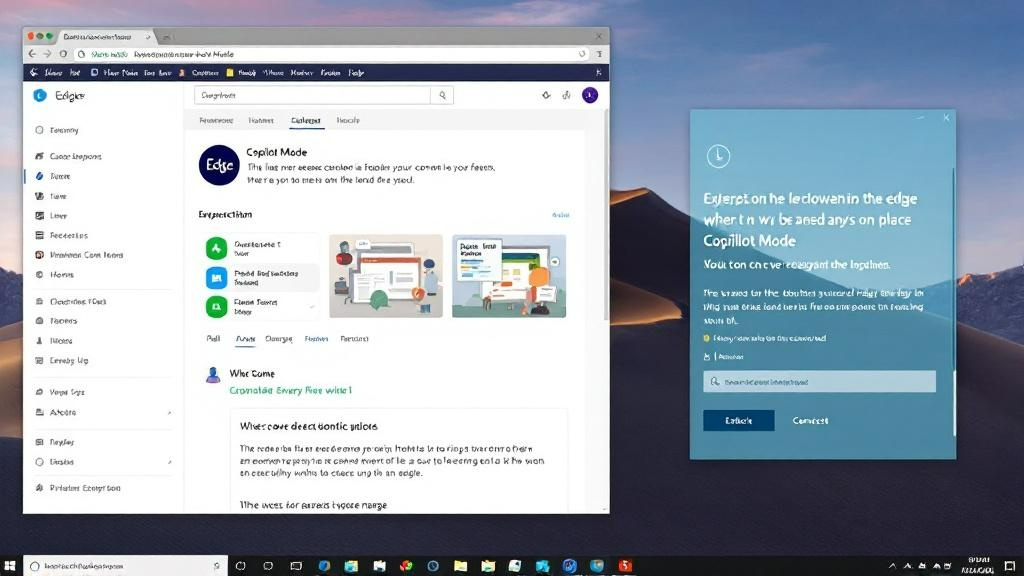Tick the yellow checkbox in the Copilot Mode dialog

706,338
